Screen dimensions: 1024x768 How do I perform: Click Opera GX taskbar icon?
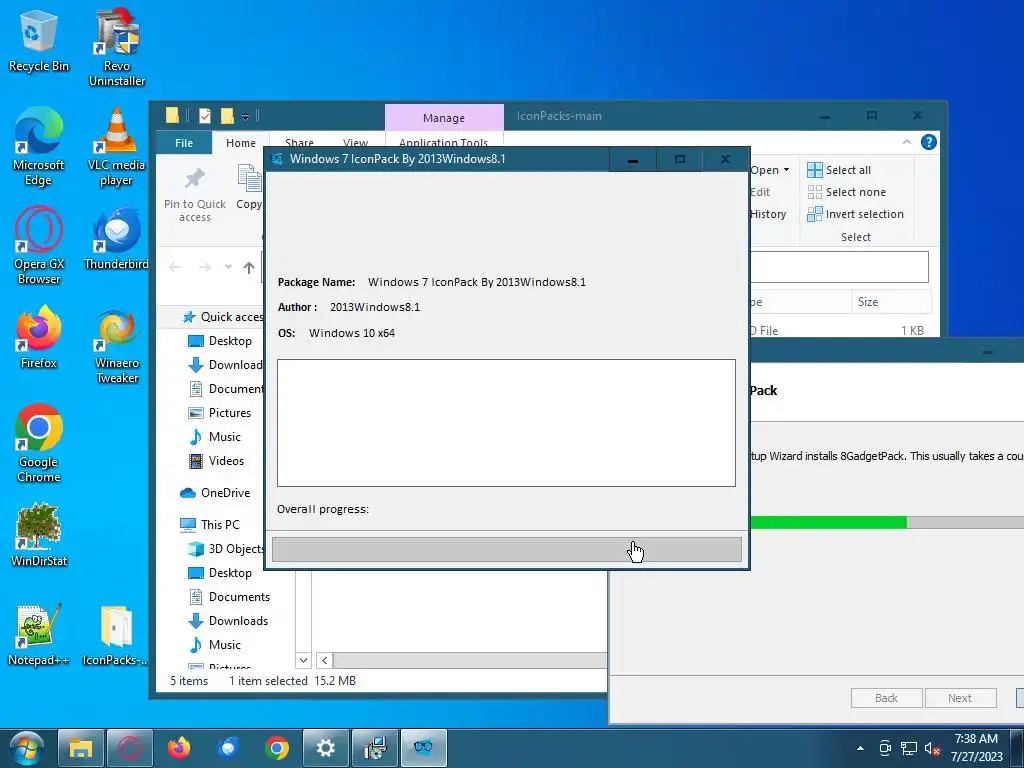point(129,748)
